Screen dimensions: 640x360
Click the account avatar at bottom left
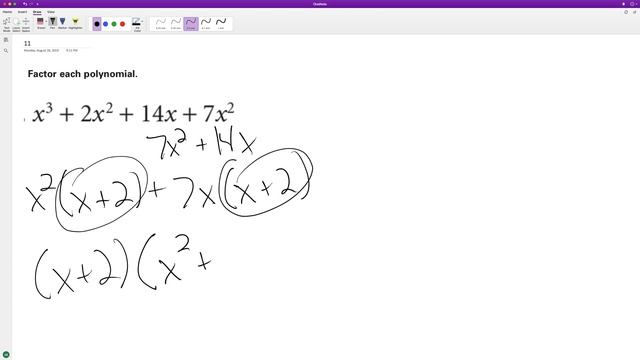pyautogui.click(x=6, y=355)
